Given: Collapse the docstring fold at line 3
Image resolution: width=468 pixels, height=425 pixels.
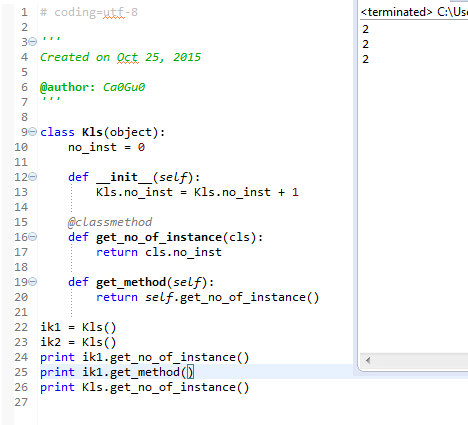Looking at the screenshot, I should tap(32, 42).
